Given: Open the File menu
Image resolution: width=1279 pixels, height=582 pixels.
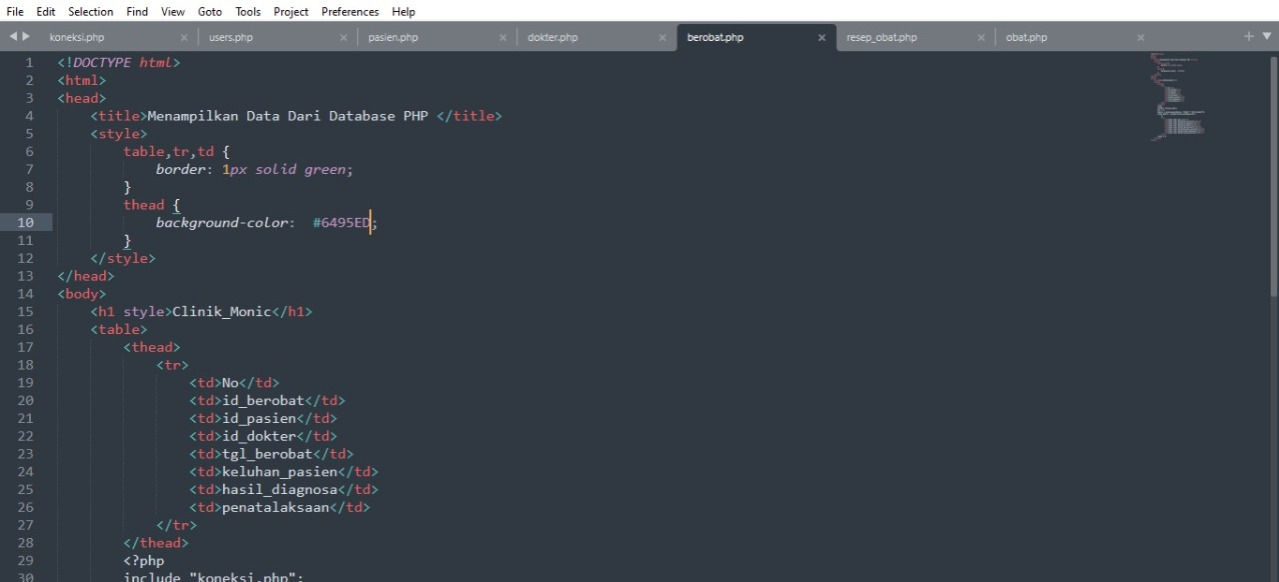Looking at the screenshot, I should 15,12.
